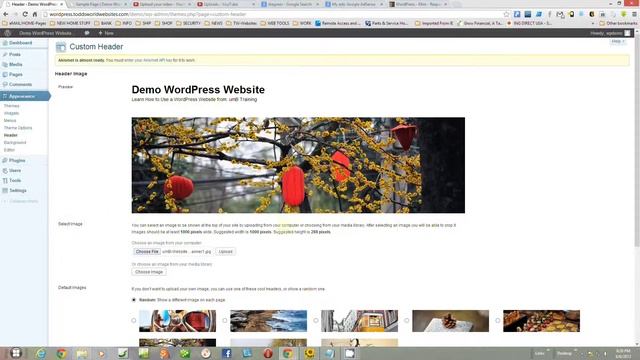
Task: Click the lantern header preview image
Action: click(298, 165)
